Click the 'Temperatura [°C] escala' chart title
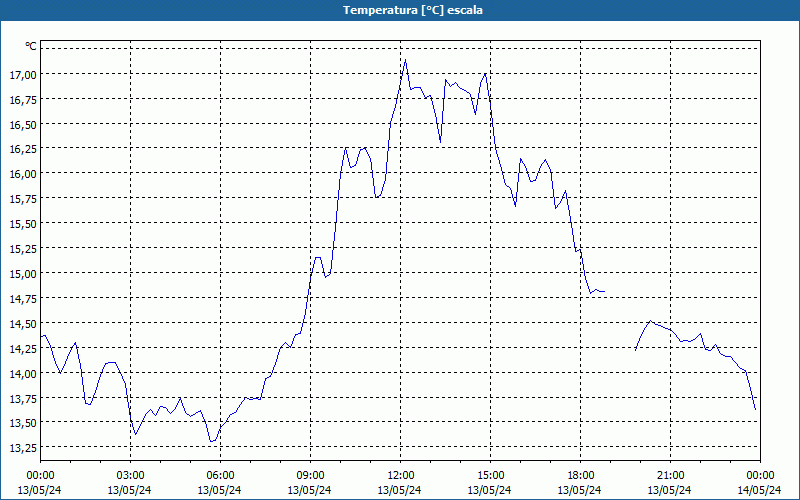The height and width of the screenshot is (500, 800). pos(413,10)
